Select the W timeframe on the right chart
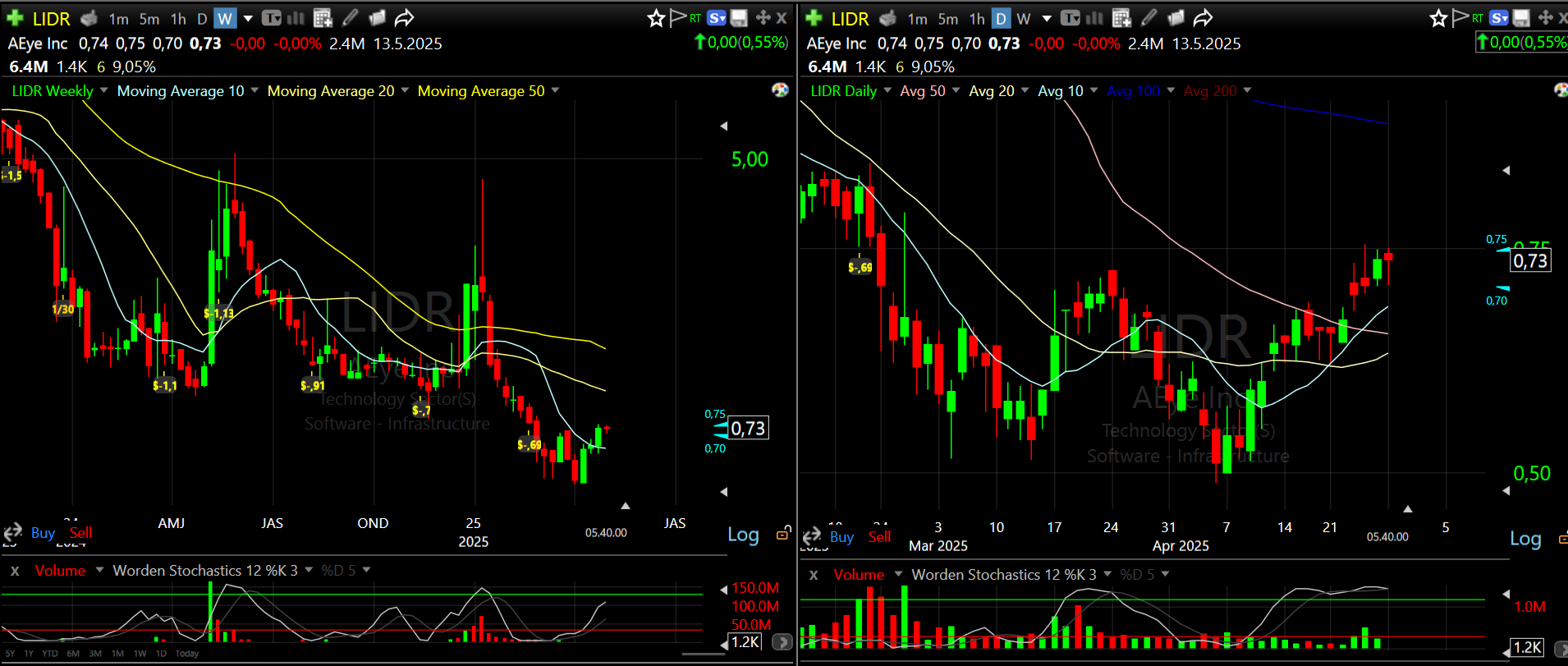The image size is (1568, 666). click(x=1024, y=18)
